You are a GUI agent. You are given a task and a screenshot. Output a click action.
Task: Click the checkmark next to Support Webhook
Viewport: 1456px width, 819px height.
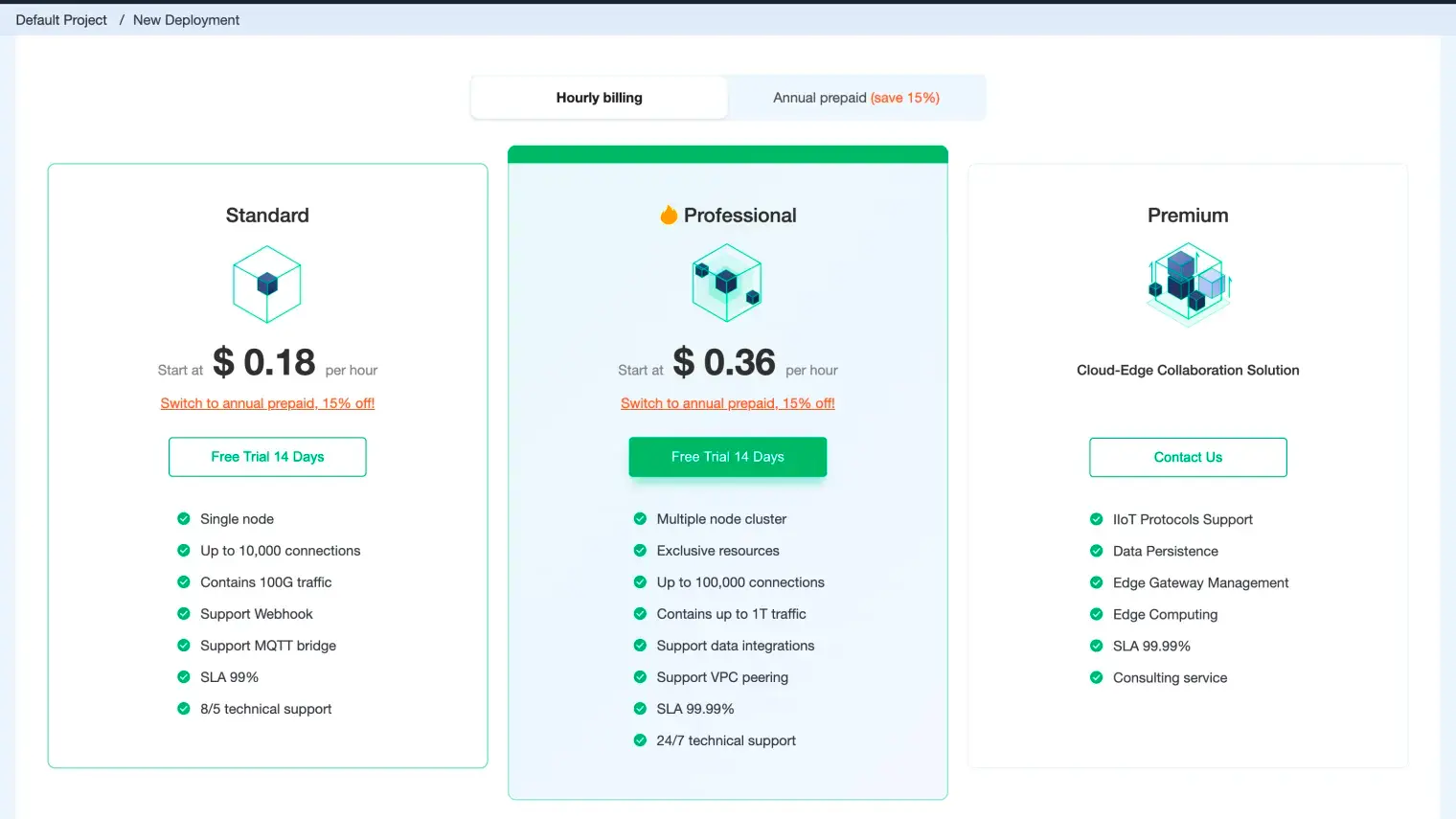[x=184, y=614]
